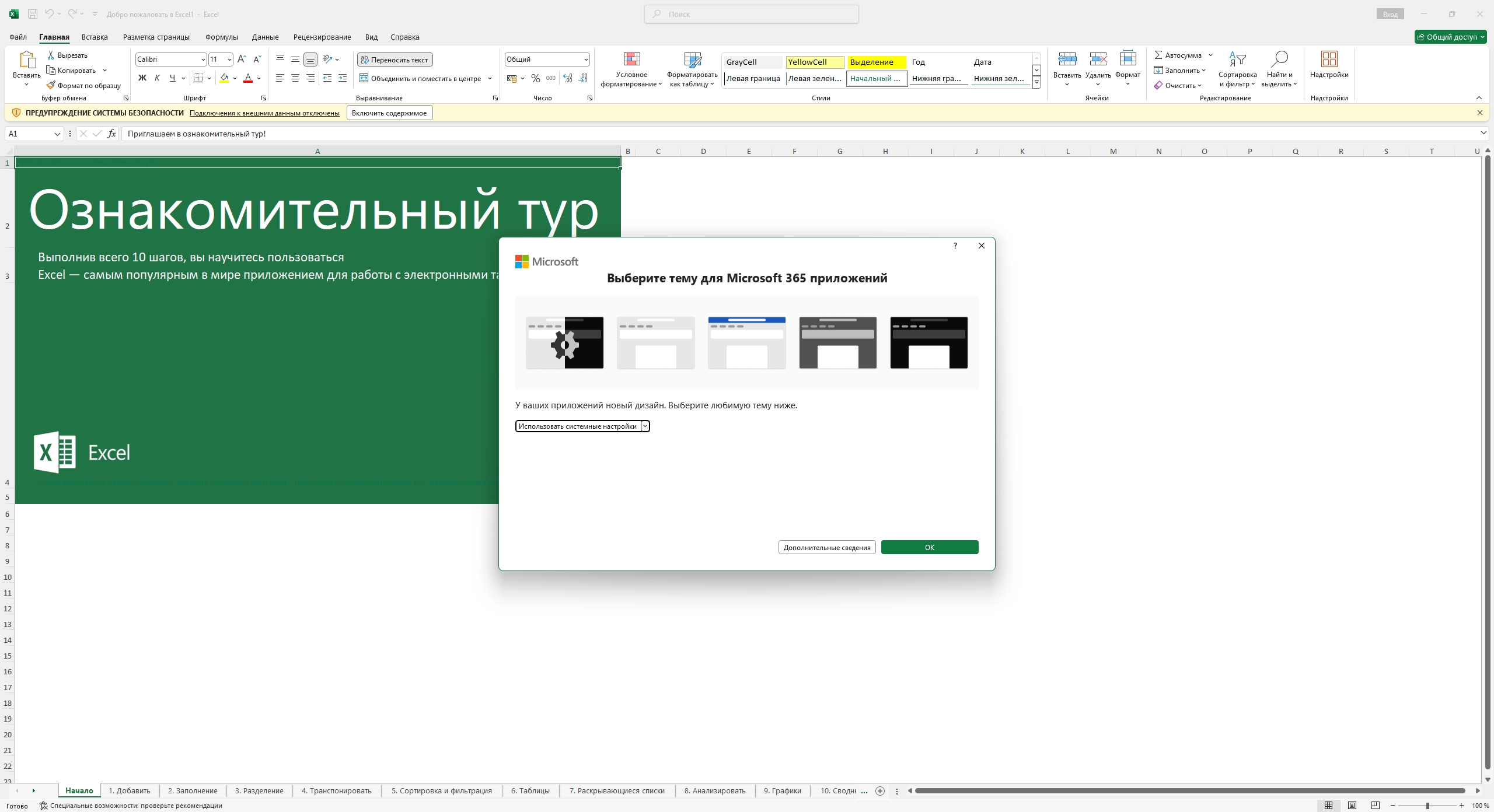Open the theme selection dropdown in dialog

[x=644, y=426]
